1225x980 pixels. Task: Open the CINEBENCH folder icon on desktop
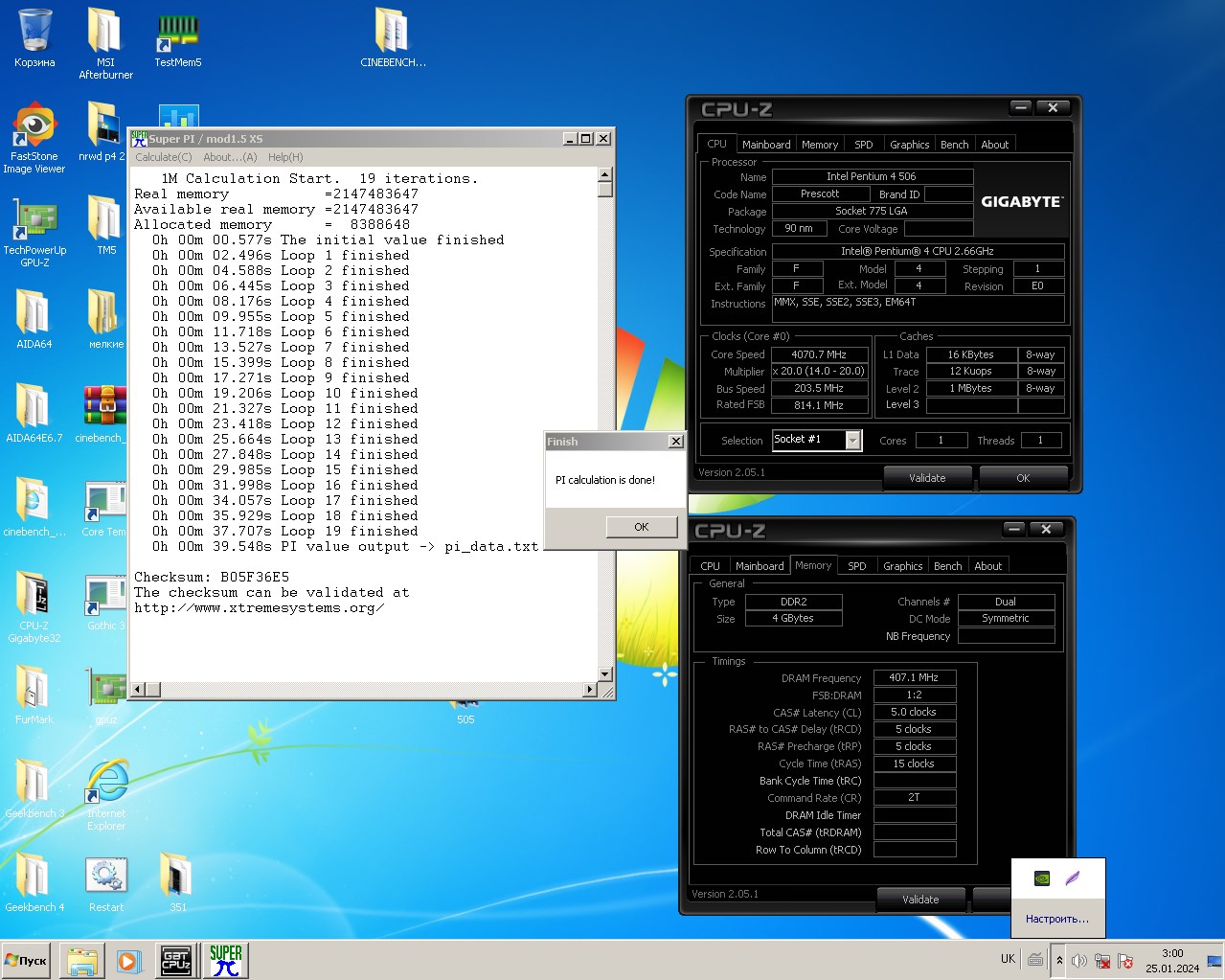(393, 38)
